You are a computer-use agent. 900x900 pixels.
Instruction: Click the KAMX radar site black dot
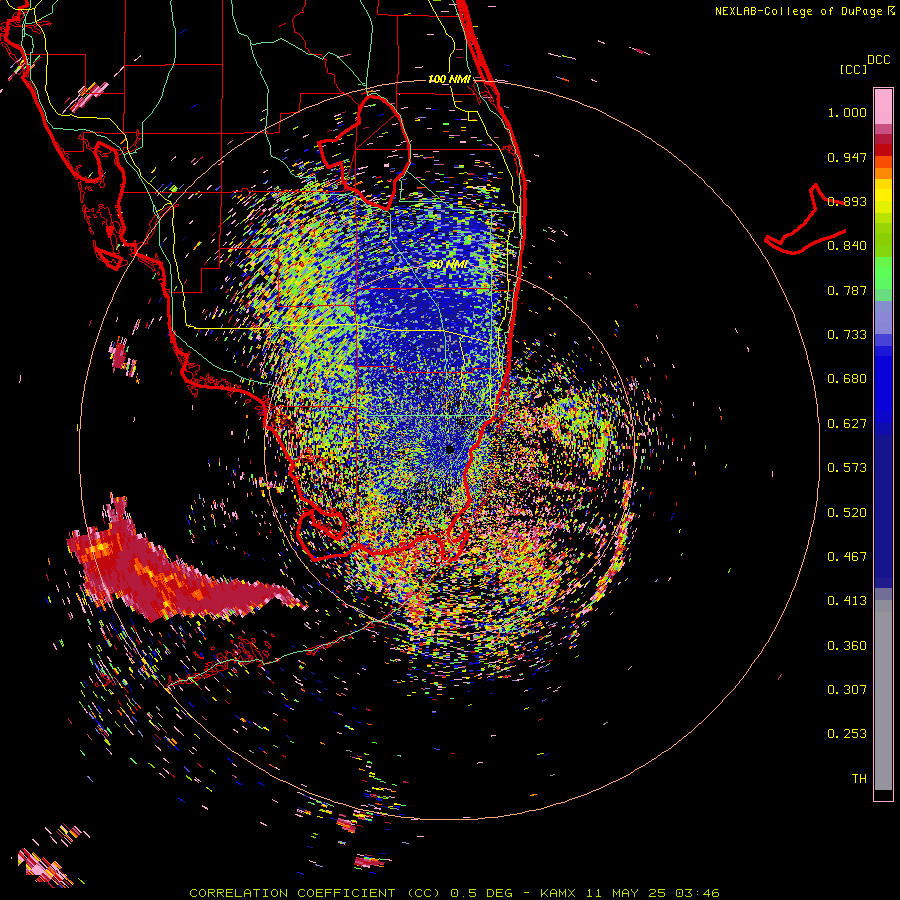[450, 449]
